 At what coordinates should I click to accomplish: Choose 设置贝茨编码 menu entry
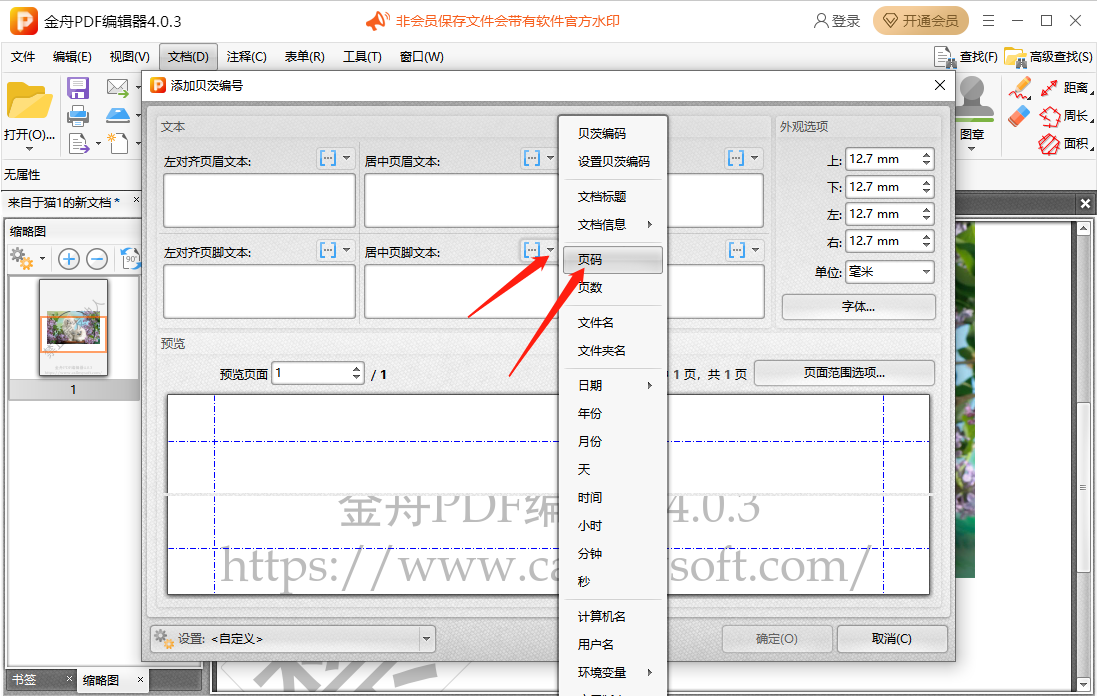(x=614, y=162)
